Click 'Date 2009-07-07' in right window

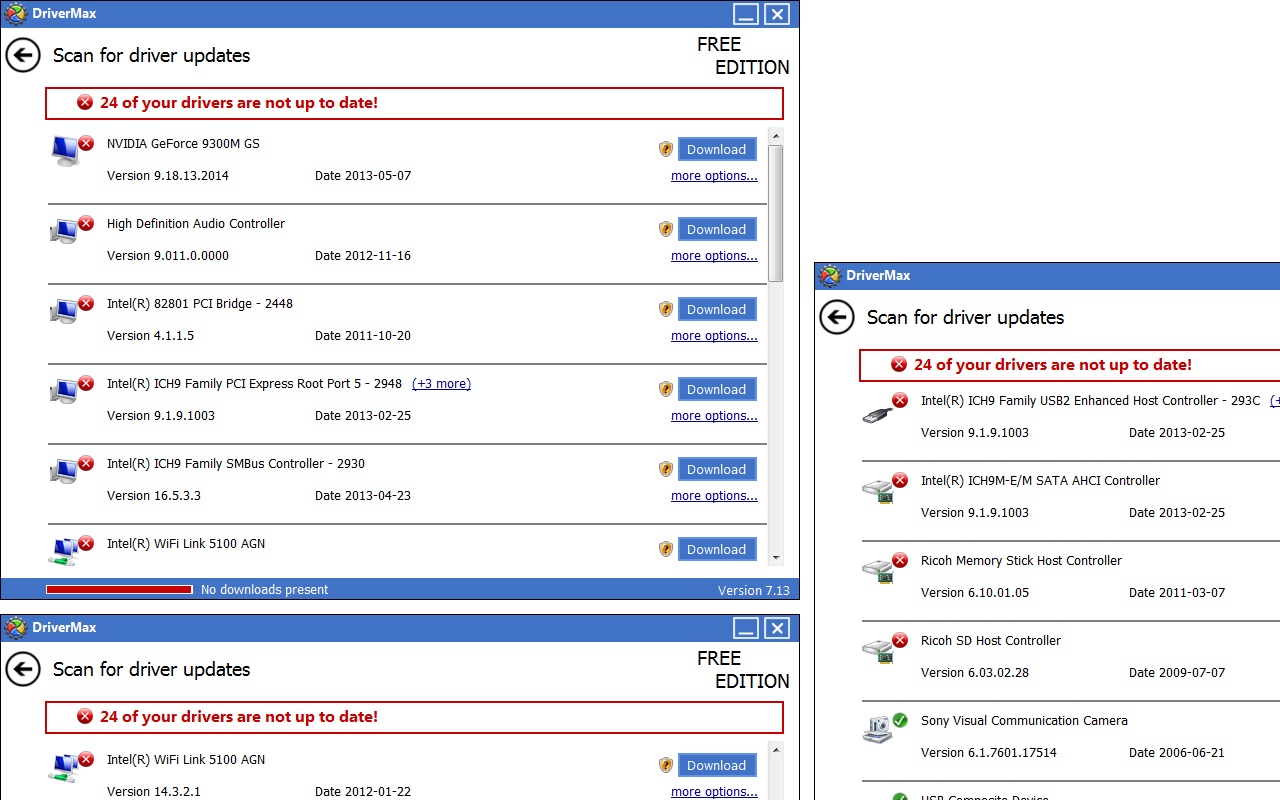[x=1177, y=673]
